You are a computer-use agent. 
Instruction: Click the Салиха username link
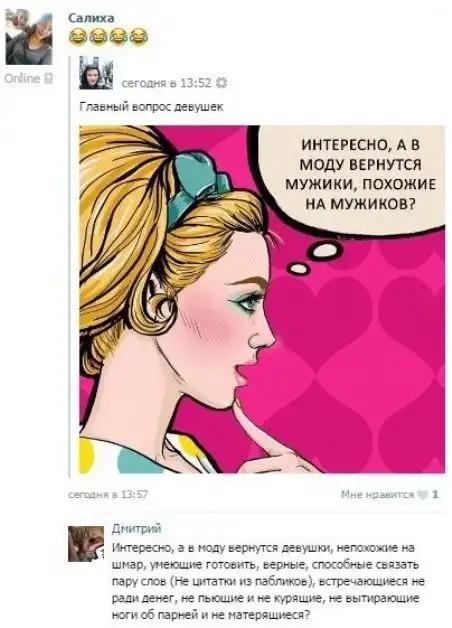tap(91, 18)
